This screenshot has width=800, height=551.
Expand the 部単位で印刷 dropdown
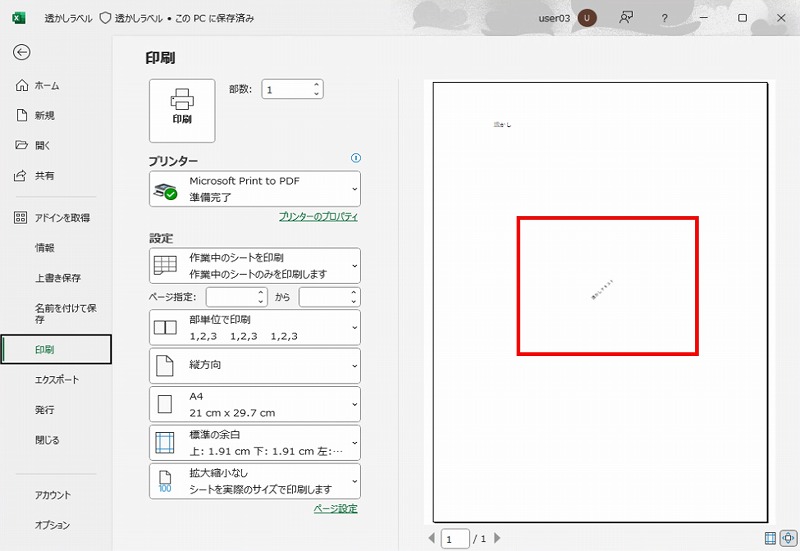255,328
